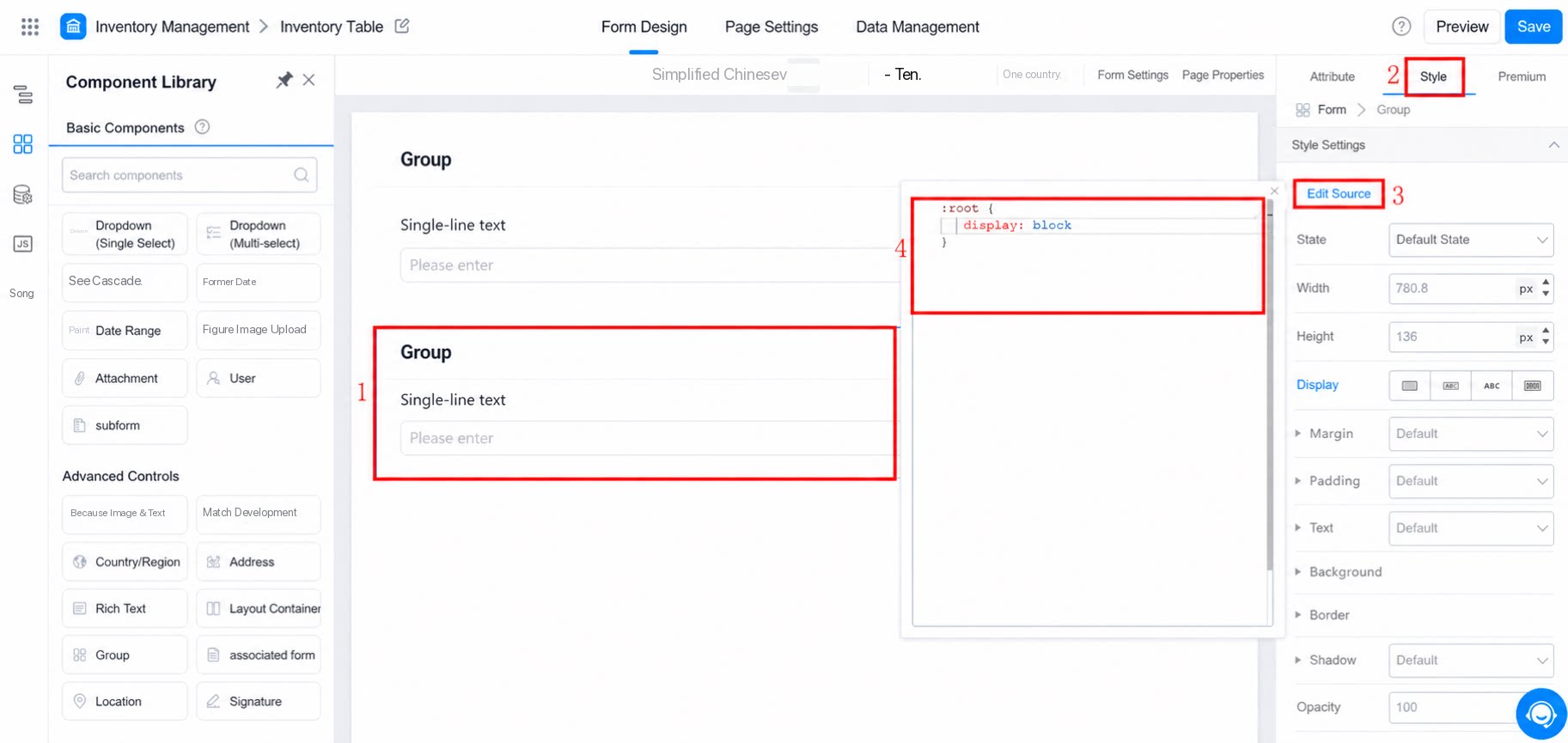
Task: Click the Search components field
Action: (190, 175)
